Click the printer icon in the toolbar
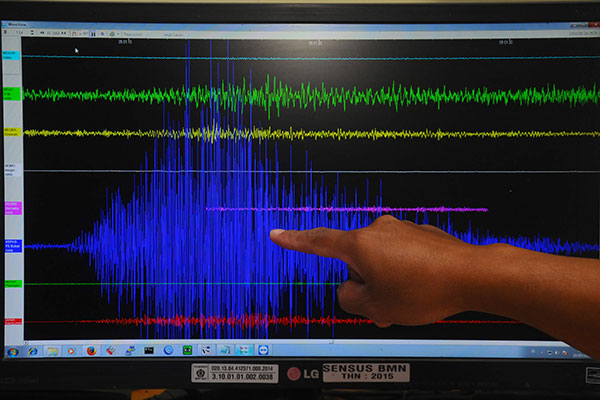Image resolution: width=600 pixels, height=400 pixels. click(113, 34)
